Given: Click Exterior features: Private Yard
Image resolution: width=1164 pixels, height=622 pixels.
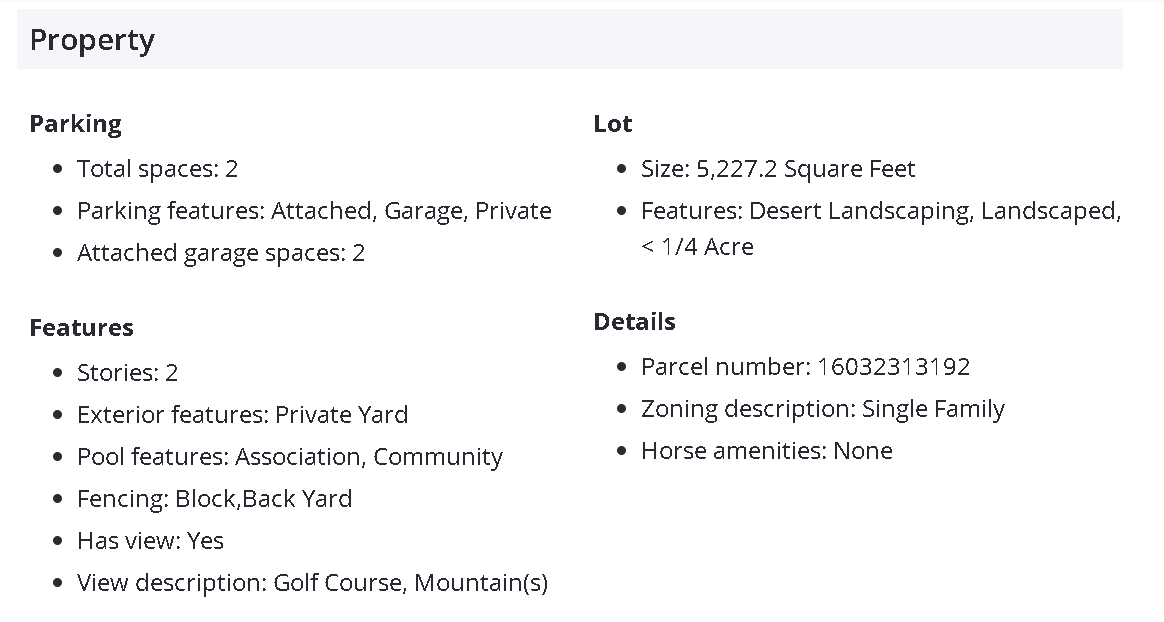Looking at the screenshot, I should pos(242,415).
